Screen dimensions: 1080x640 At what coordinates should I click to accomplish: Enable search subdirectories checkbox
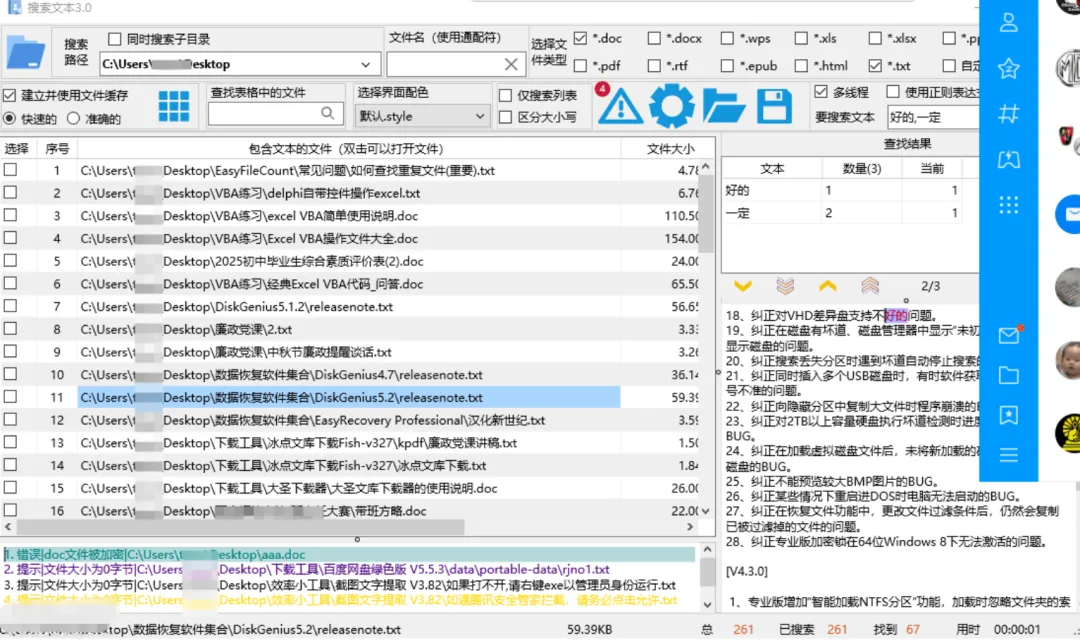pos(114,39)
